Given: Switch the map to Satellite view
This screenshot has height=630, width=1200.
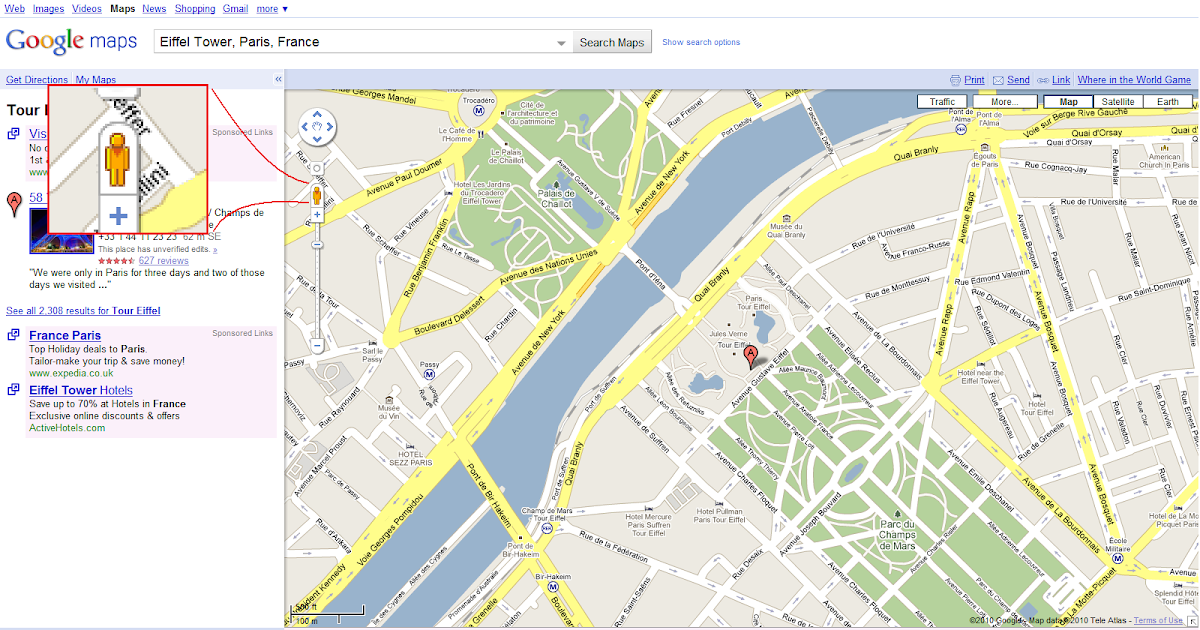Looking at the screenshot, I should coord(1118,102).
